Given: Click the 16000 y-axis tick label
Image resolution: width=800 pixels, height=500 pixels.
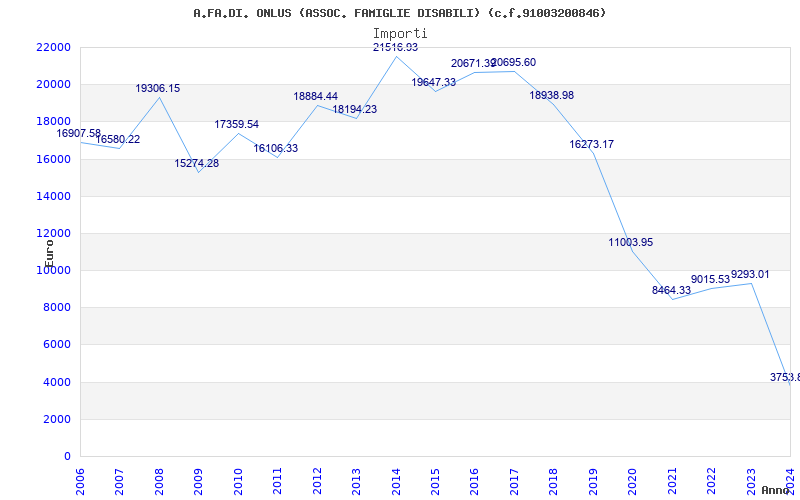Looking at the screenshot, I should pyautogui.click(x=53, y=159).
